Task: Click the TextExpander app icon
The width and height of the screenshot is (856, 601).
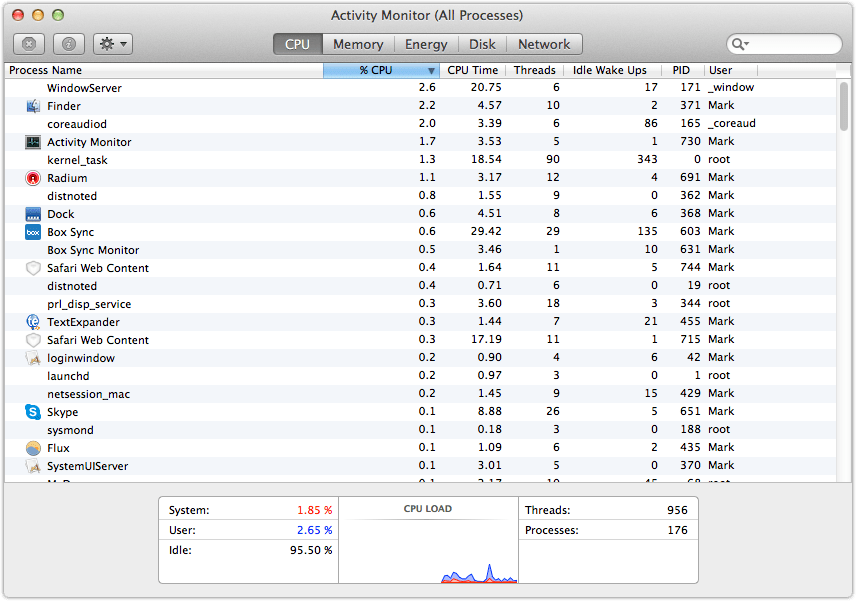Action: tap(33, 322)
